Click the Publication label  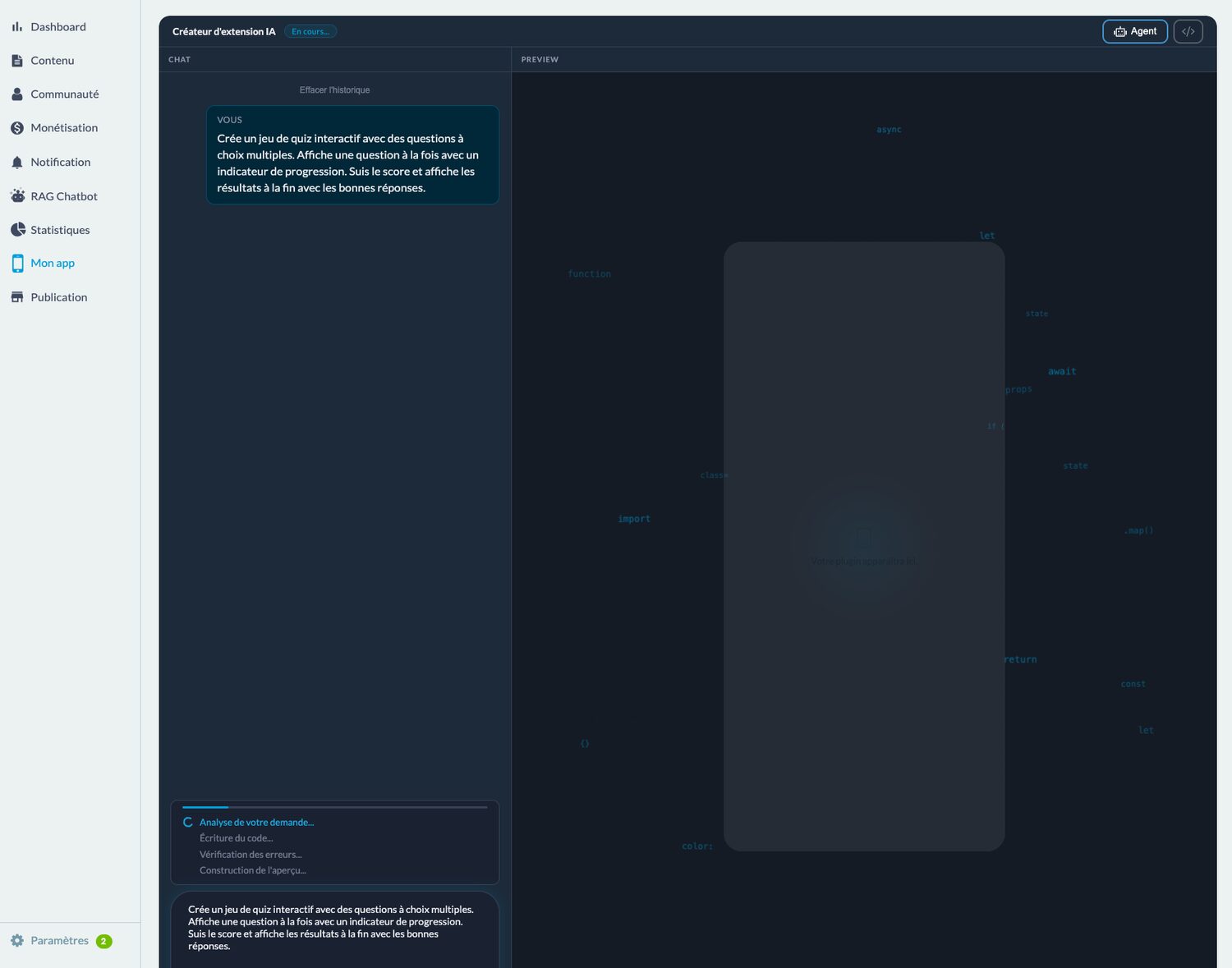59,297
